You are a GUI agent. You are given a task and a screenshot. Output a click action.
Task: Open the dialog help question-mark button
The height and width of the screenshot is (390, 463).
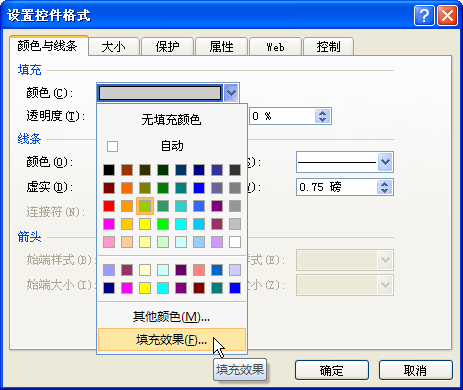(424, 15)
